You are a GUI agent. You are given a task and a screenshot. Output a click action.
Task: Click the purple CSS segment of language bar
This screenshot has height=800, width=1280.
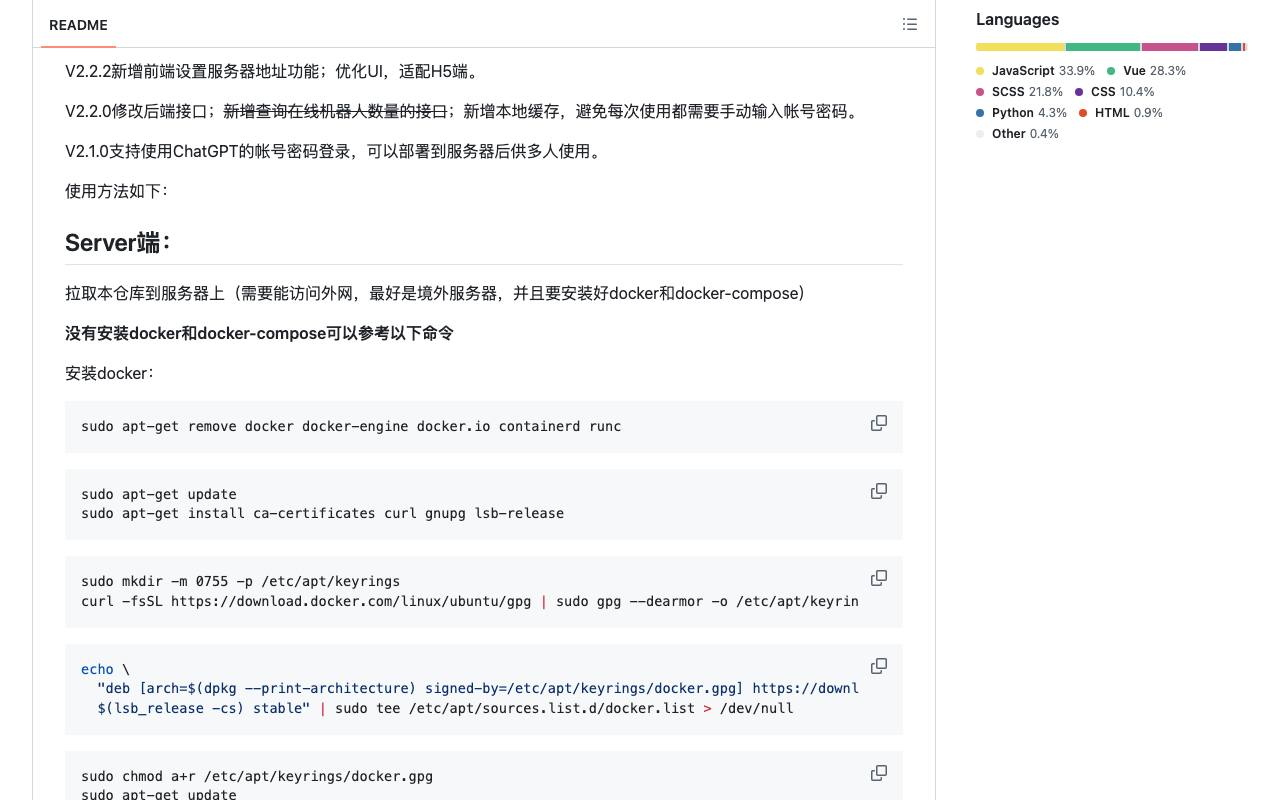pos(1213,47)
